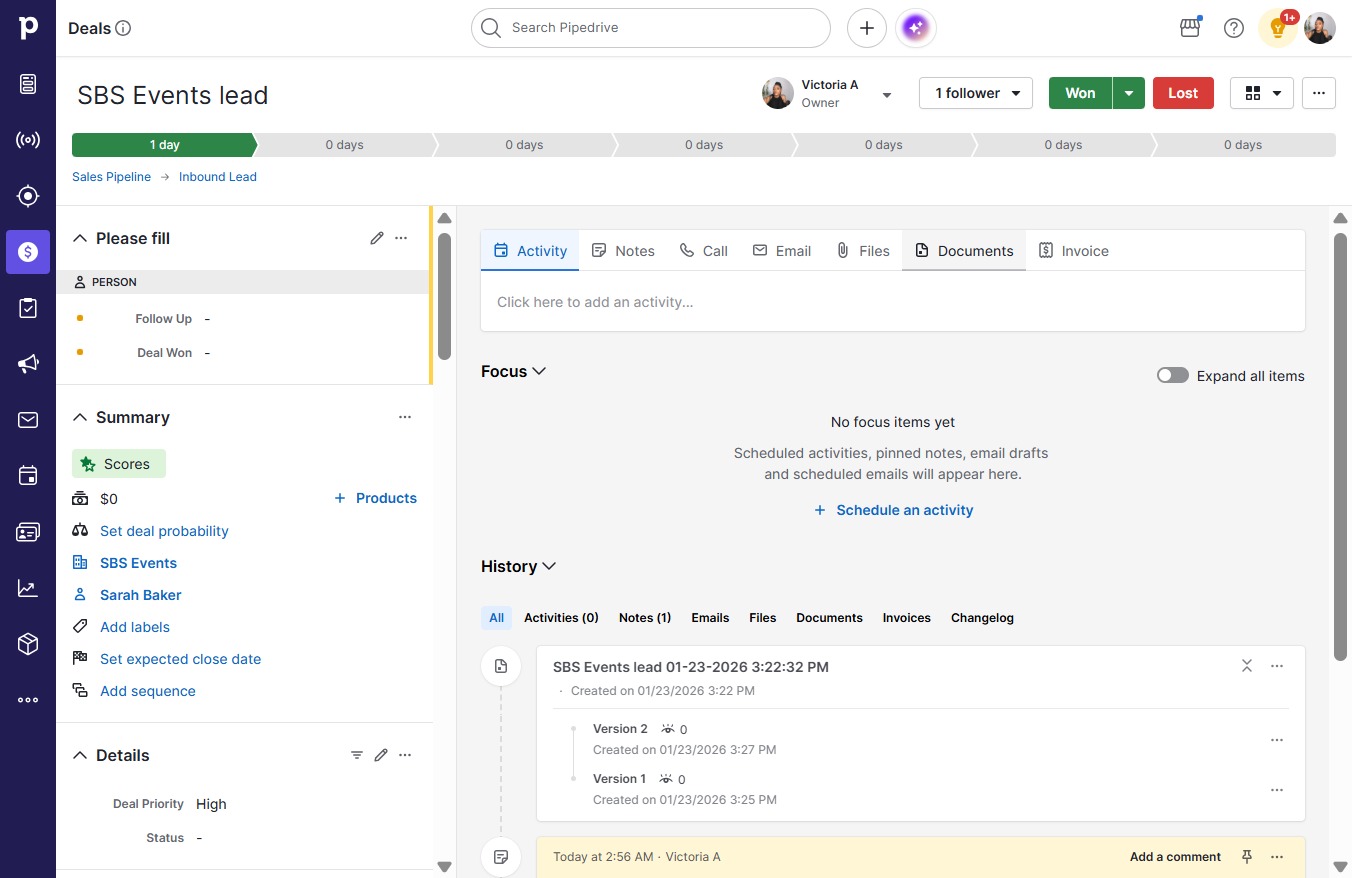
Task: Switch to the Email tab
Action: (x=782, y=251)
